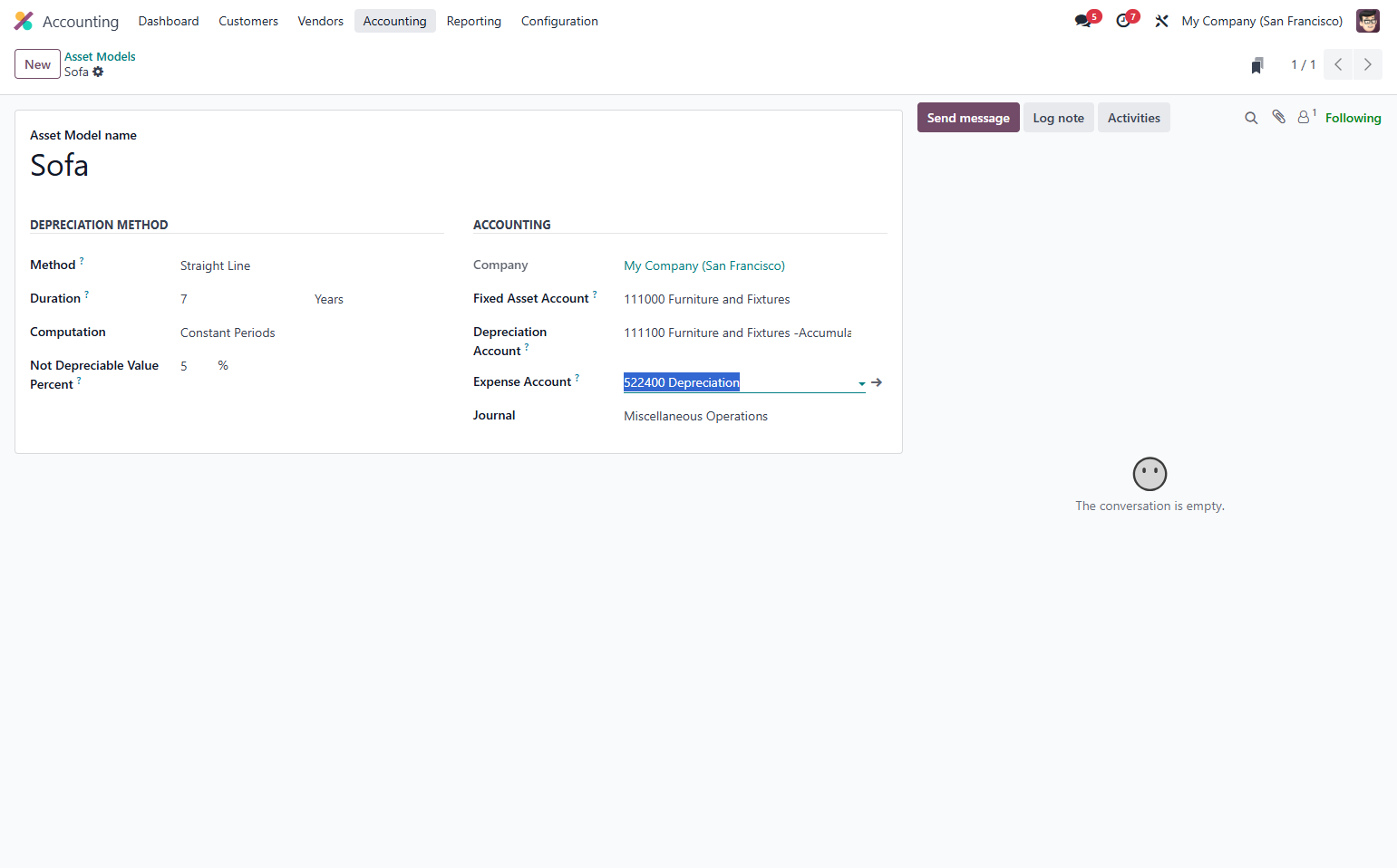Click the Activities button
This screenshot has width=1397, height=868.
(1134, 118)
